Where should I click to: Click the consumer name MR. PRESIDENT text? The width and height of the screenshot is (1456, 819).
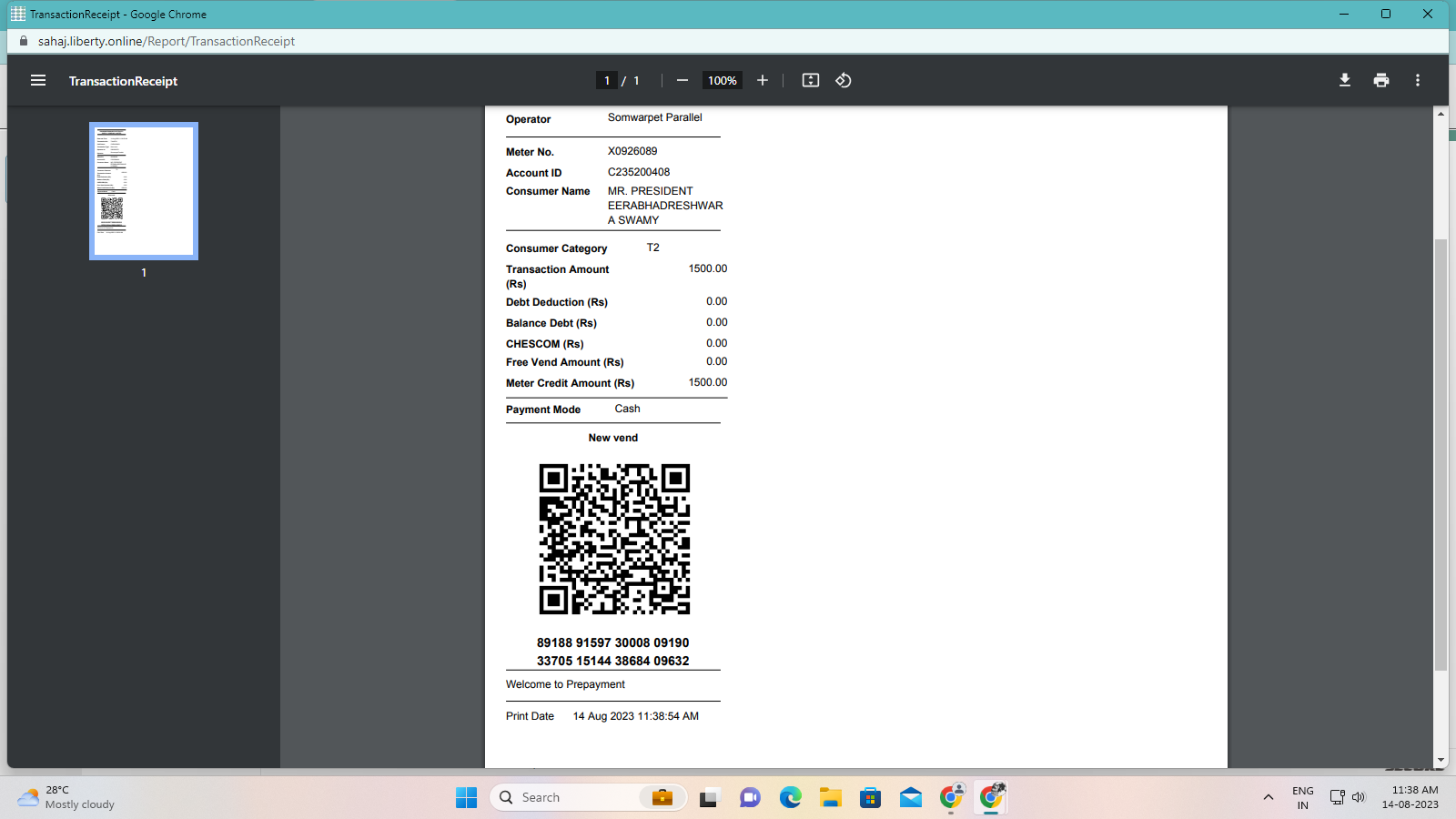tap(665, 206)
